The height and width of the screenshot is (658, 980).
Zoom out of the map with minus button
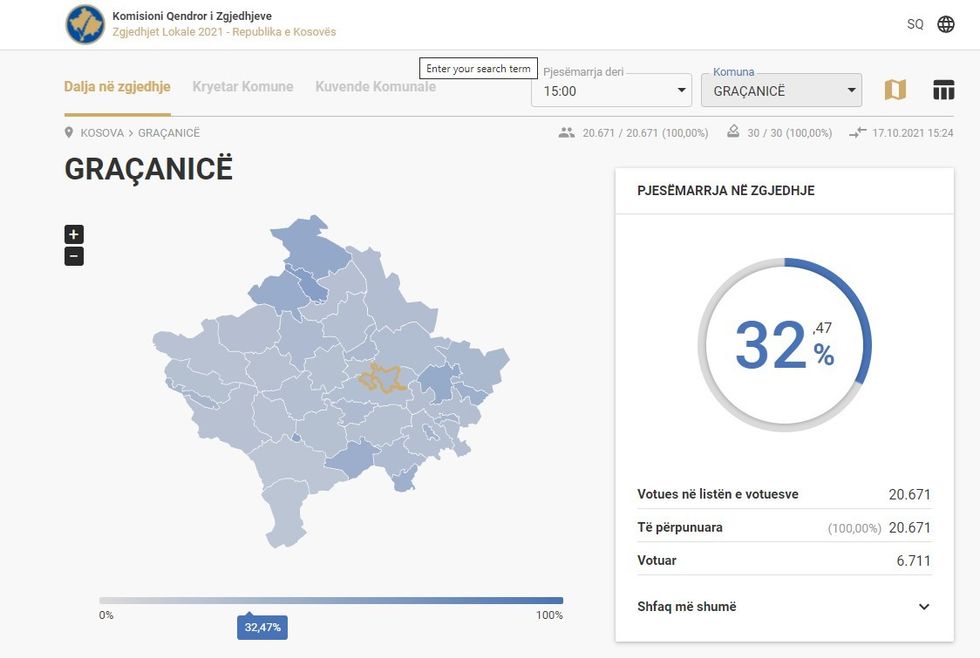coord(74,257)
